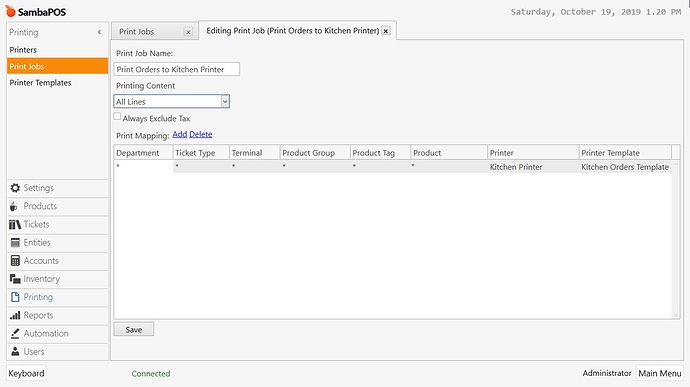
Task: Click the mapping table scroll down arrow
Action: 676,314
